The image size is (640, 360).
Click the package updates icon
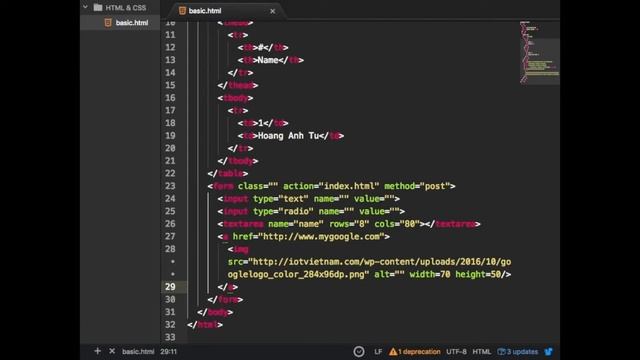point(501,351)
